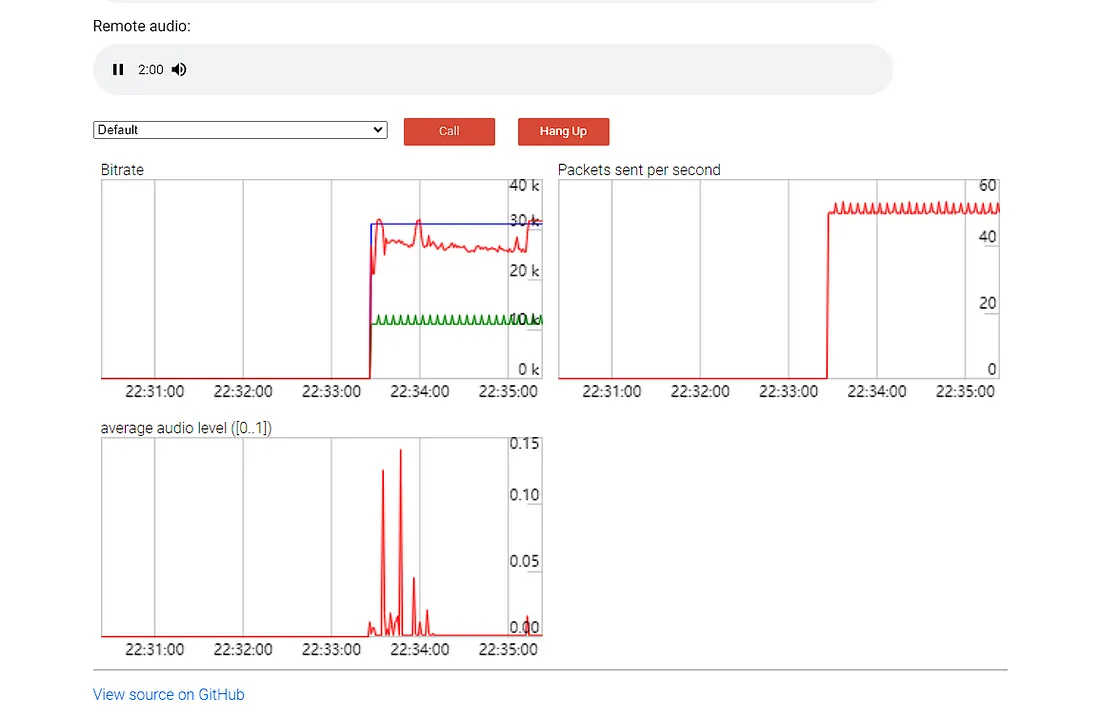Click the Packets sent per second title

pos(639,170)
